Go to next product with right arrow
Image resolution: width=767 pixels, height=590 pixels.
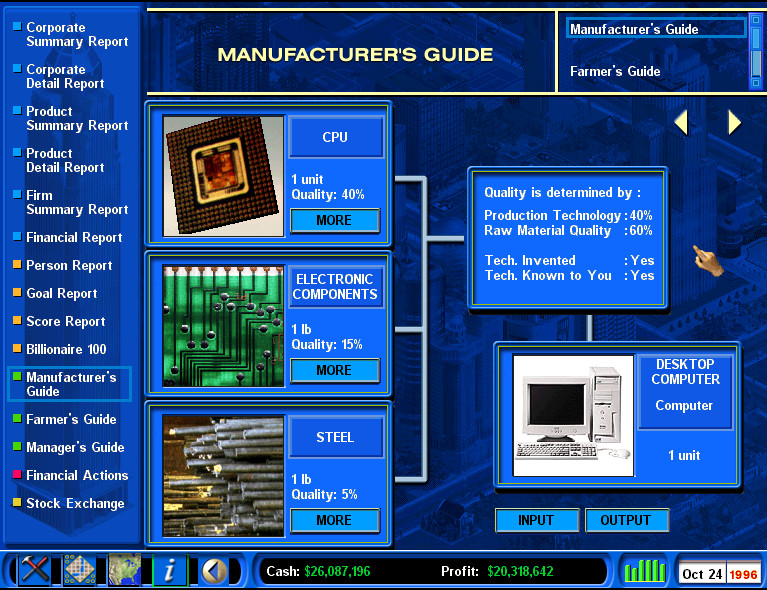point(734,122)
